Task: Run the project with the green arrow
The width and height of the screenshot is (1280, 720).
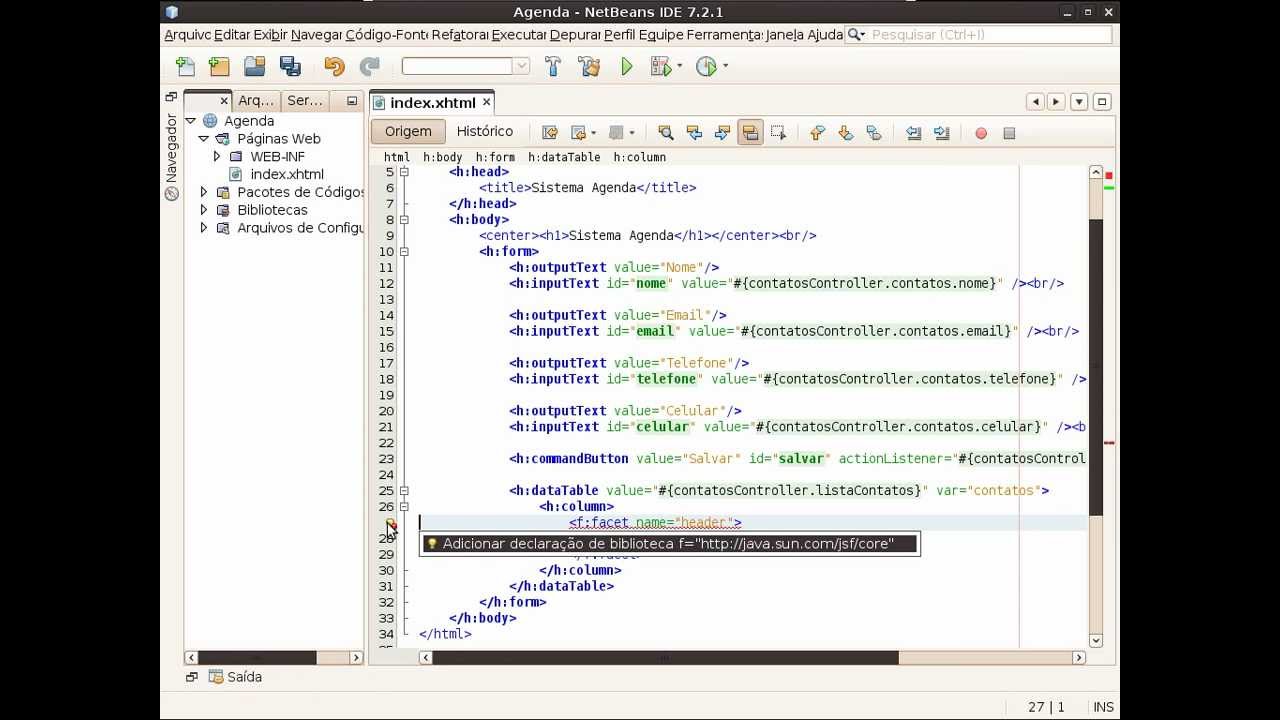Action: 627,67
